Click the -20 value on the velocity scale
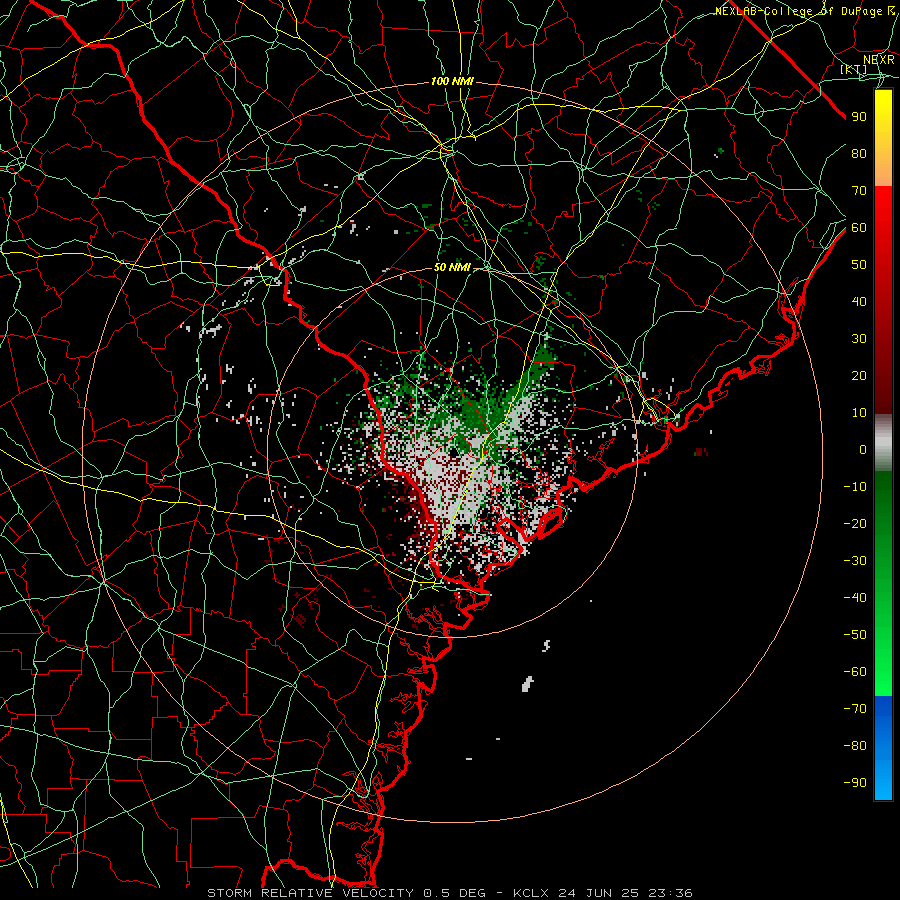Viewport: 900px width, 900px height. tap(855, 523)
